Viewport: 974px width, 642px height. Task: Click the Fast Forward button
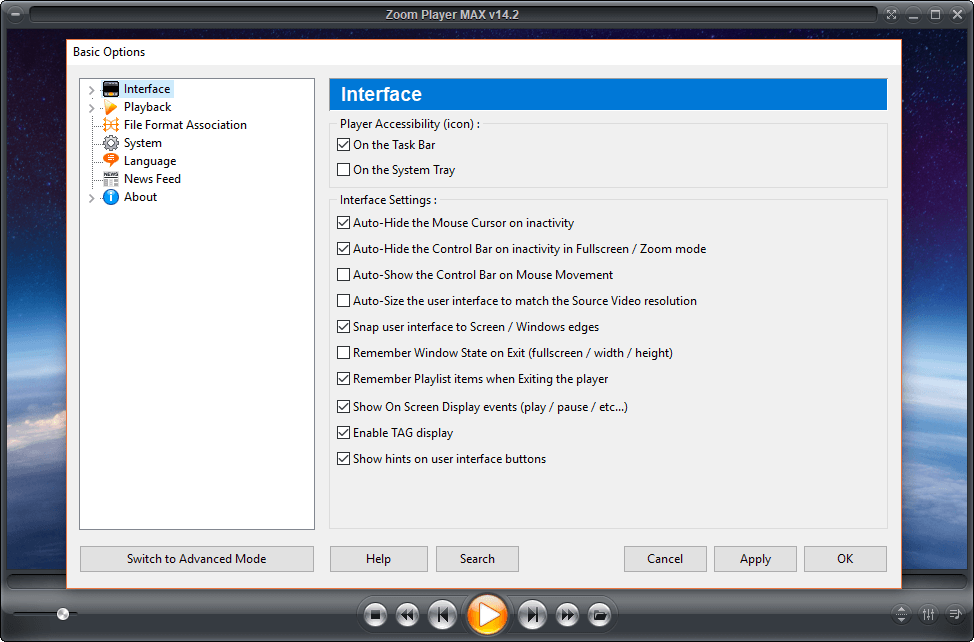coord(567,615)
